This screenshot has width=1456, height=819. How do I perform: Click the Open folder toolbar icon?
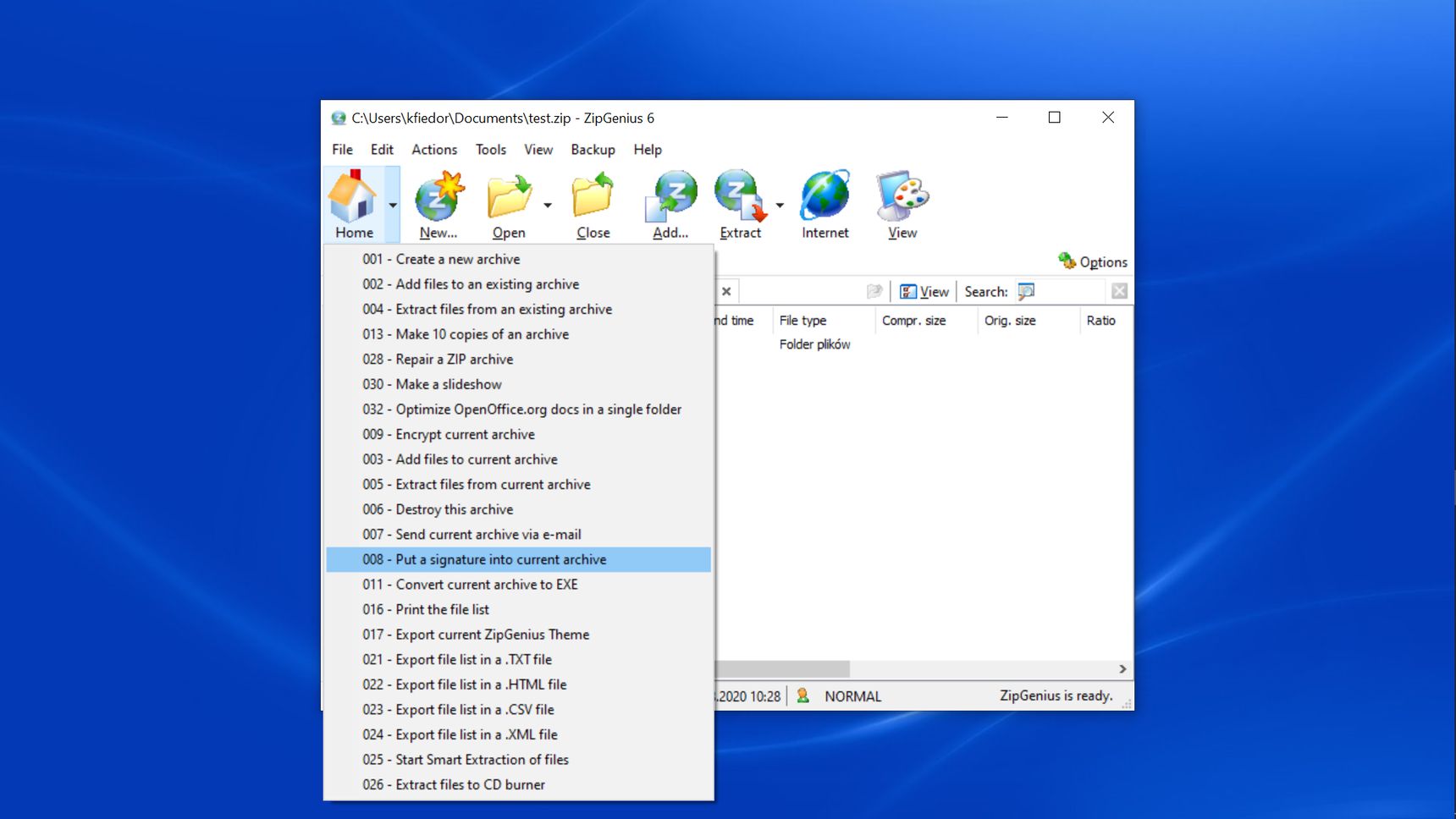point(509,204)
